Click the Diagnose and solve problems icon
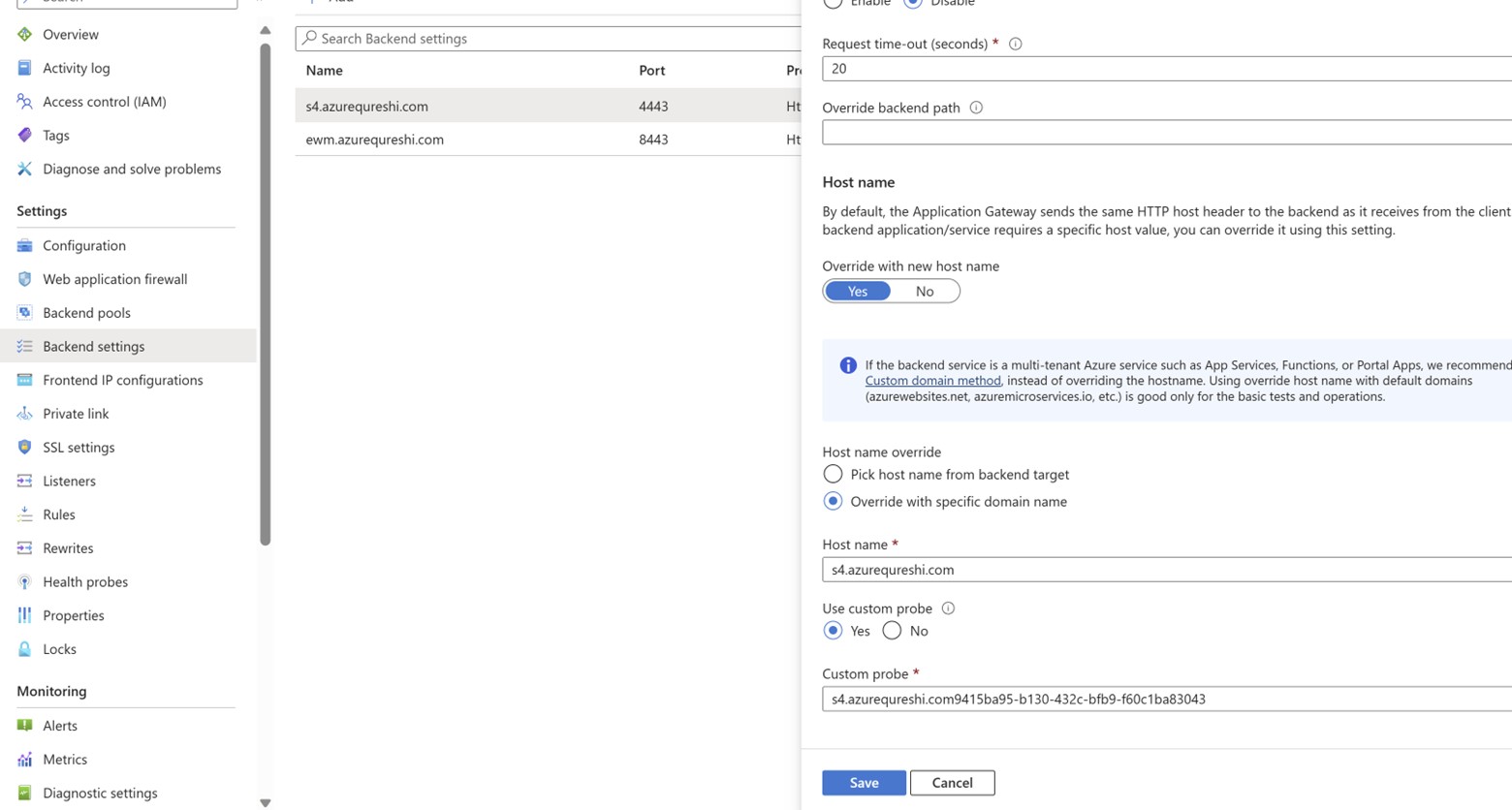This screenshot has width=1512, height=810. coord(24,169)
